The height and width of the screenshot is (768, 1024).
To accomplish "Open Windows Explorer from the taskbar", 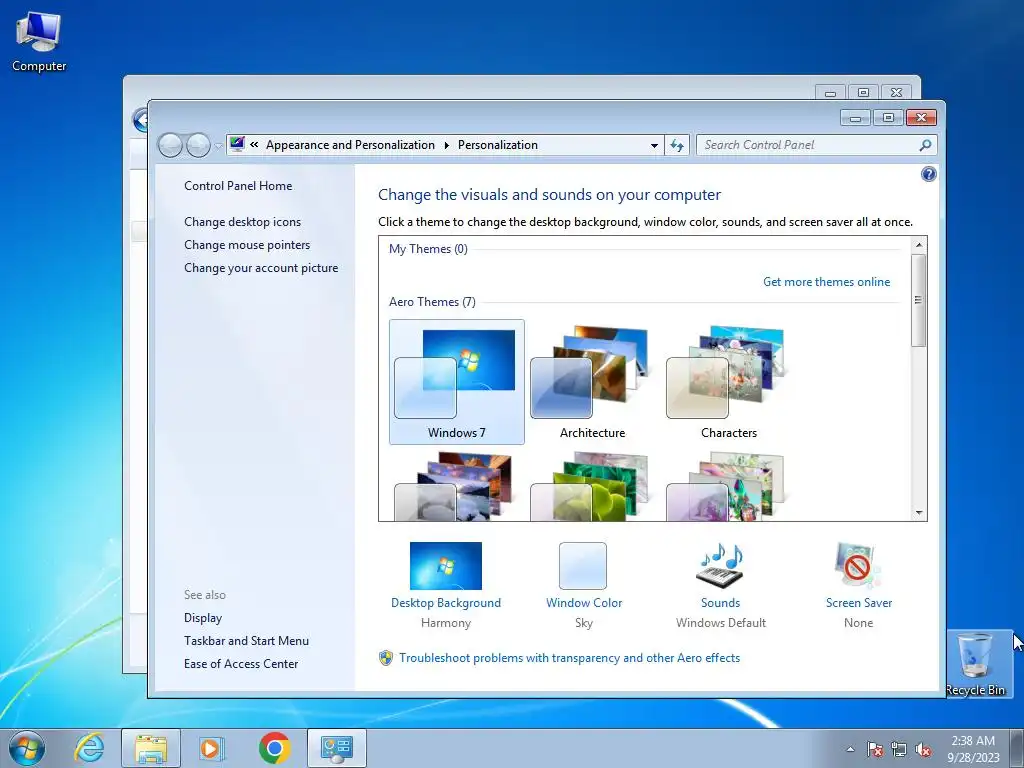I will pyautogui.click(x=151, y=748).
